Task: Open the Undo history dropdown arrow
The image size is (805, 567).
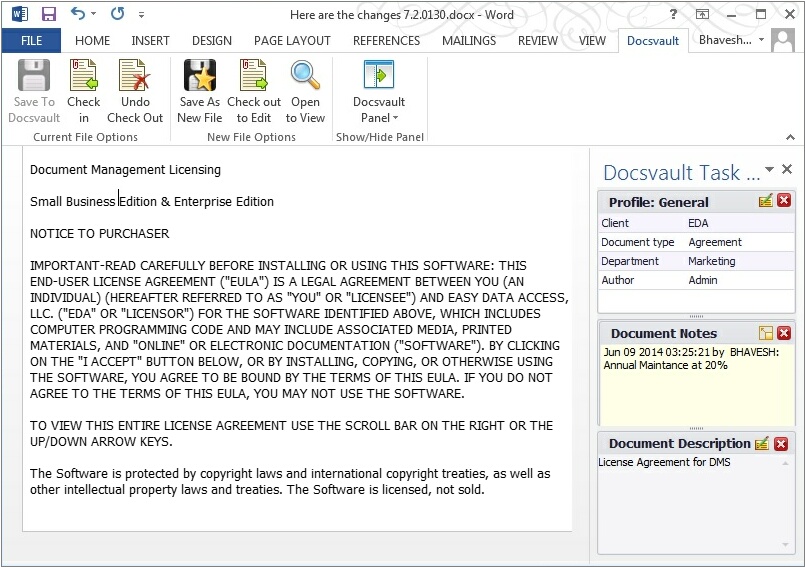Action: point(93,14)
